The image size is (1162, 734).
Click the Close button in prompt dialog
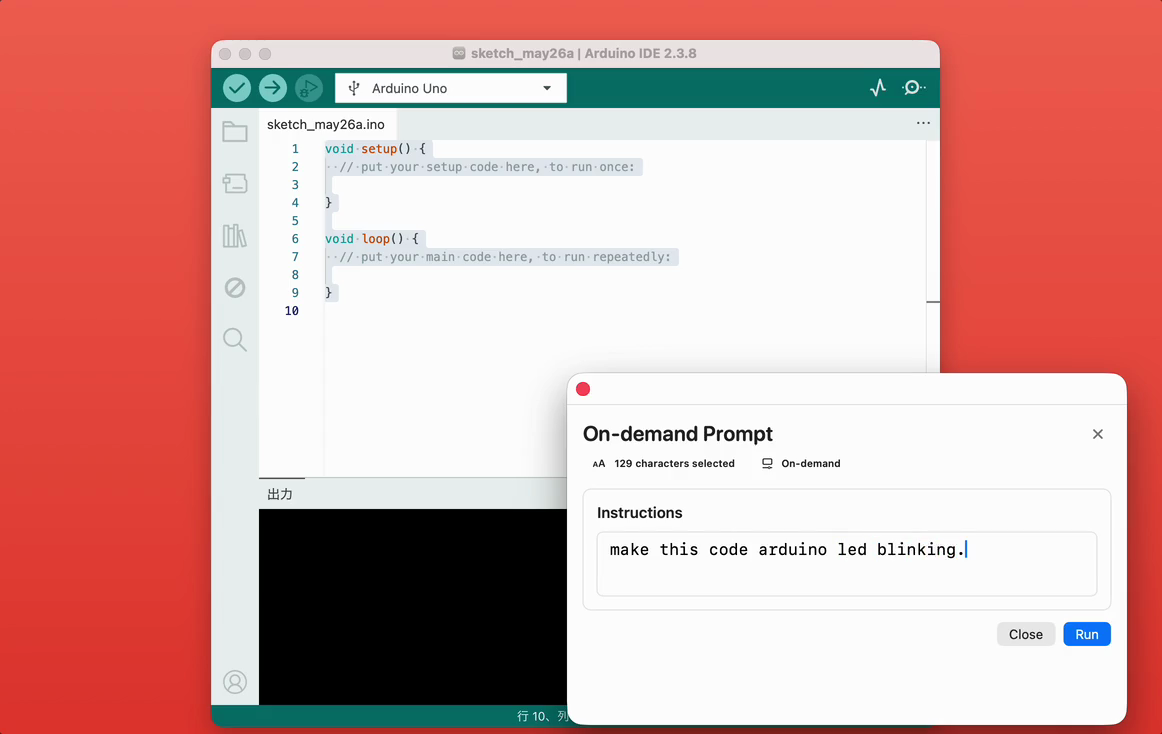pyautogui.click(x=1026, y=635)
